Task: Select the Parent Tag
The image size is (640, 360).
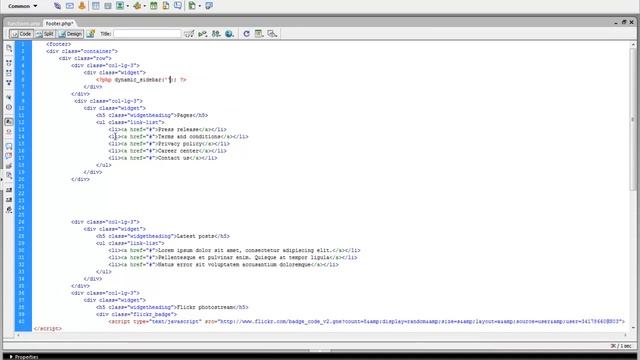Action: click(9, 98)
